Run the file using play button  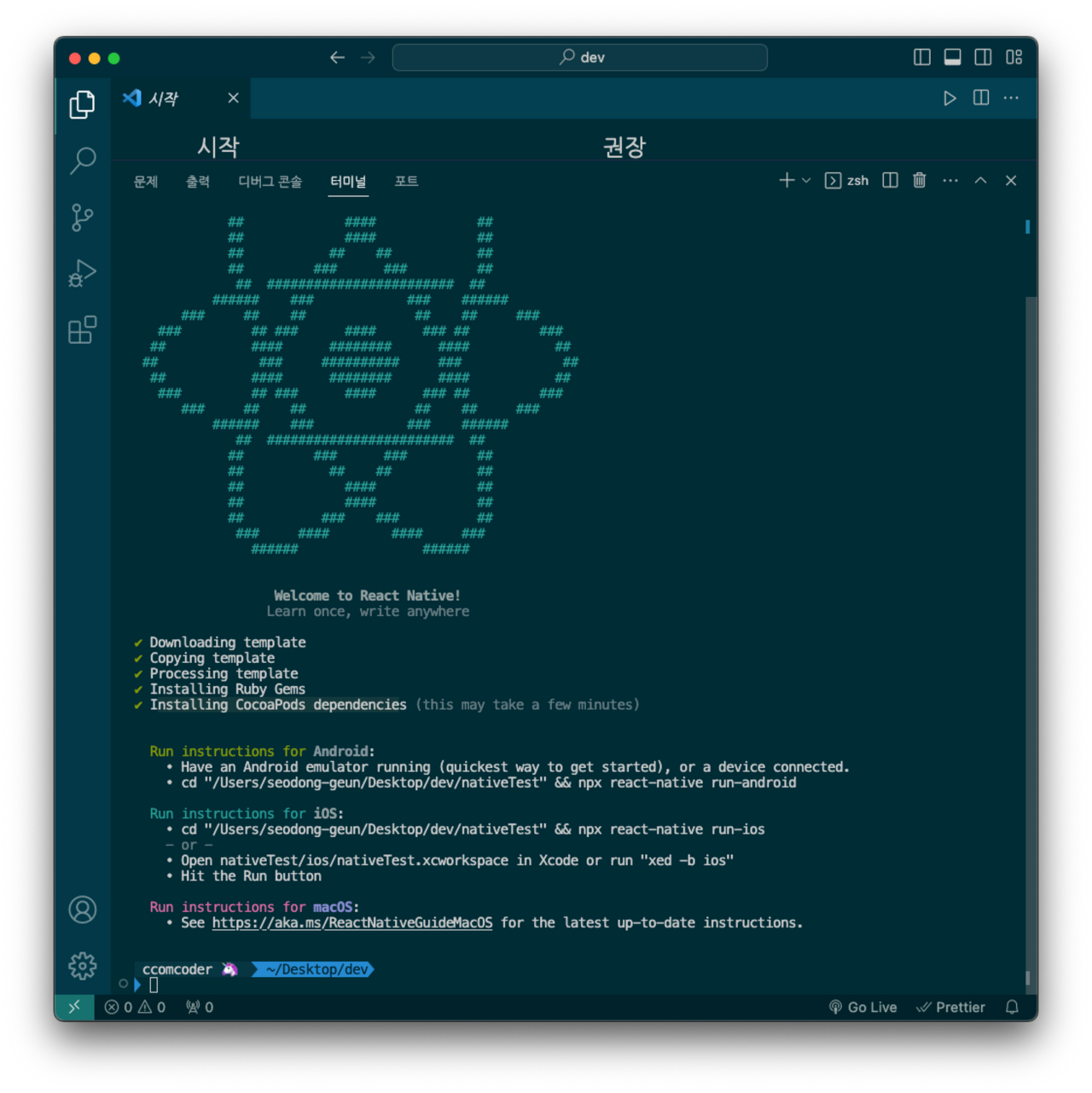click(950, 98)
